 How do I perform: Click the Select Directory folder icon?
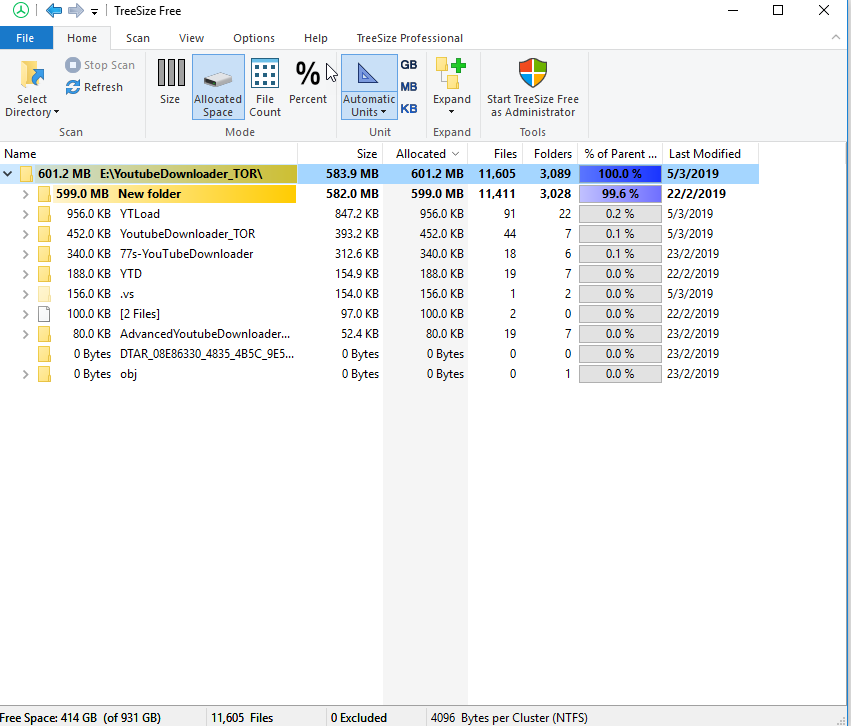[x=32, y=74]
